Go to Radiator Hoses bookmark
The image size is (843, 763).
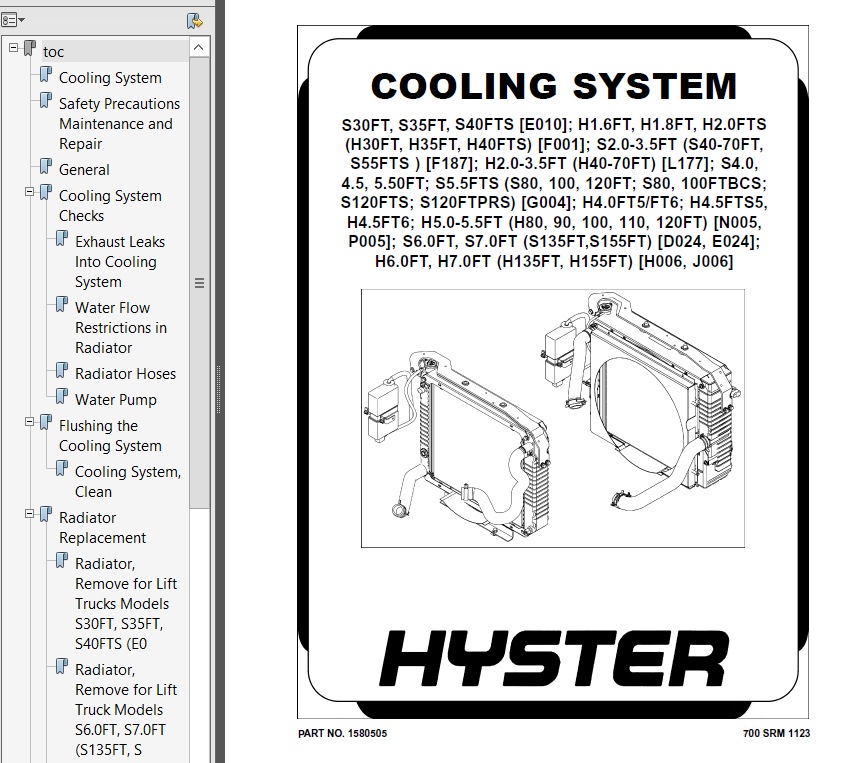[125, 374]
